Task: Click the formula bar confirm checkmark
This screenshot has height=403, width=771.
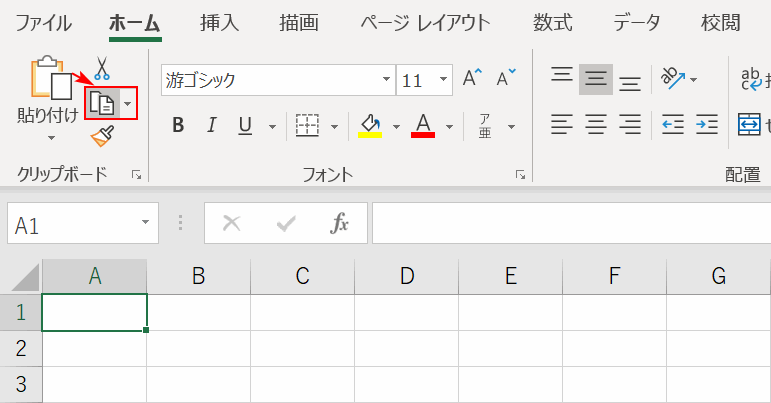Action: 286,224
